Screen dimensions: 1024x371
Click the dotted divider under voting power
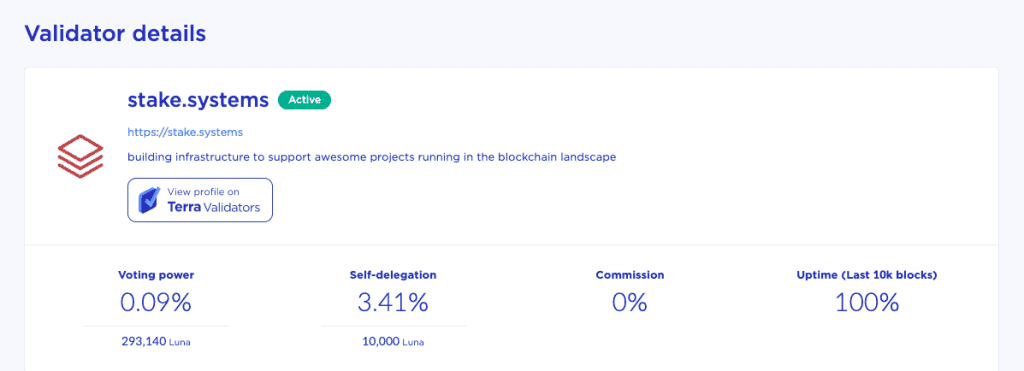(x=156, y=325)
